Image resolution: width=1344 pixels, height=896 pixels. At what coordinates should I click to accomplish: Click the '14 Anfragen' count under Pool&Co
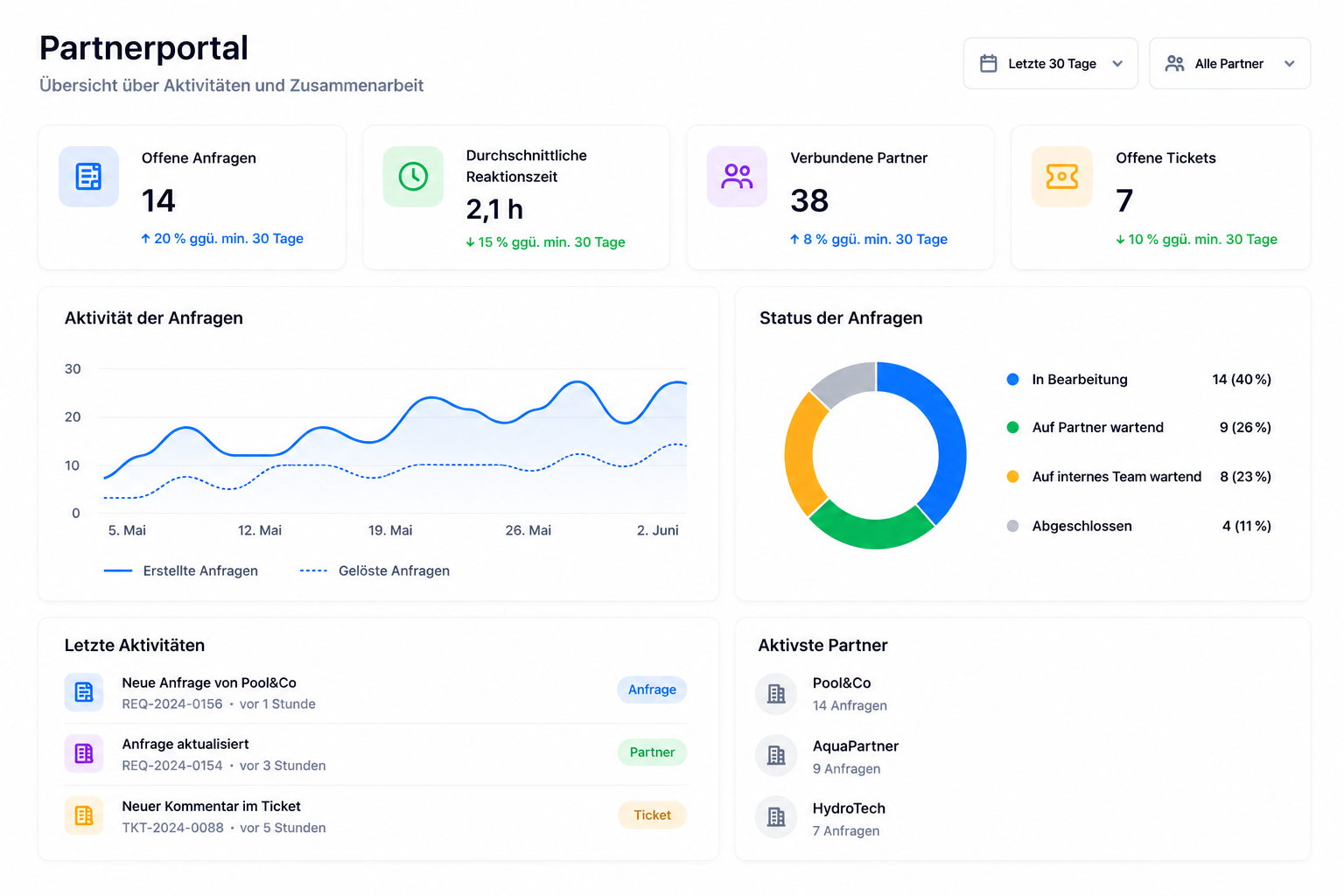tap(850, 705)
